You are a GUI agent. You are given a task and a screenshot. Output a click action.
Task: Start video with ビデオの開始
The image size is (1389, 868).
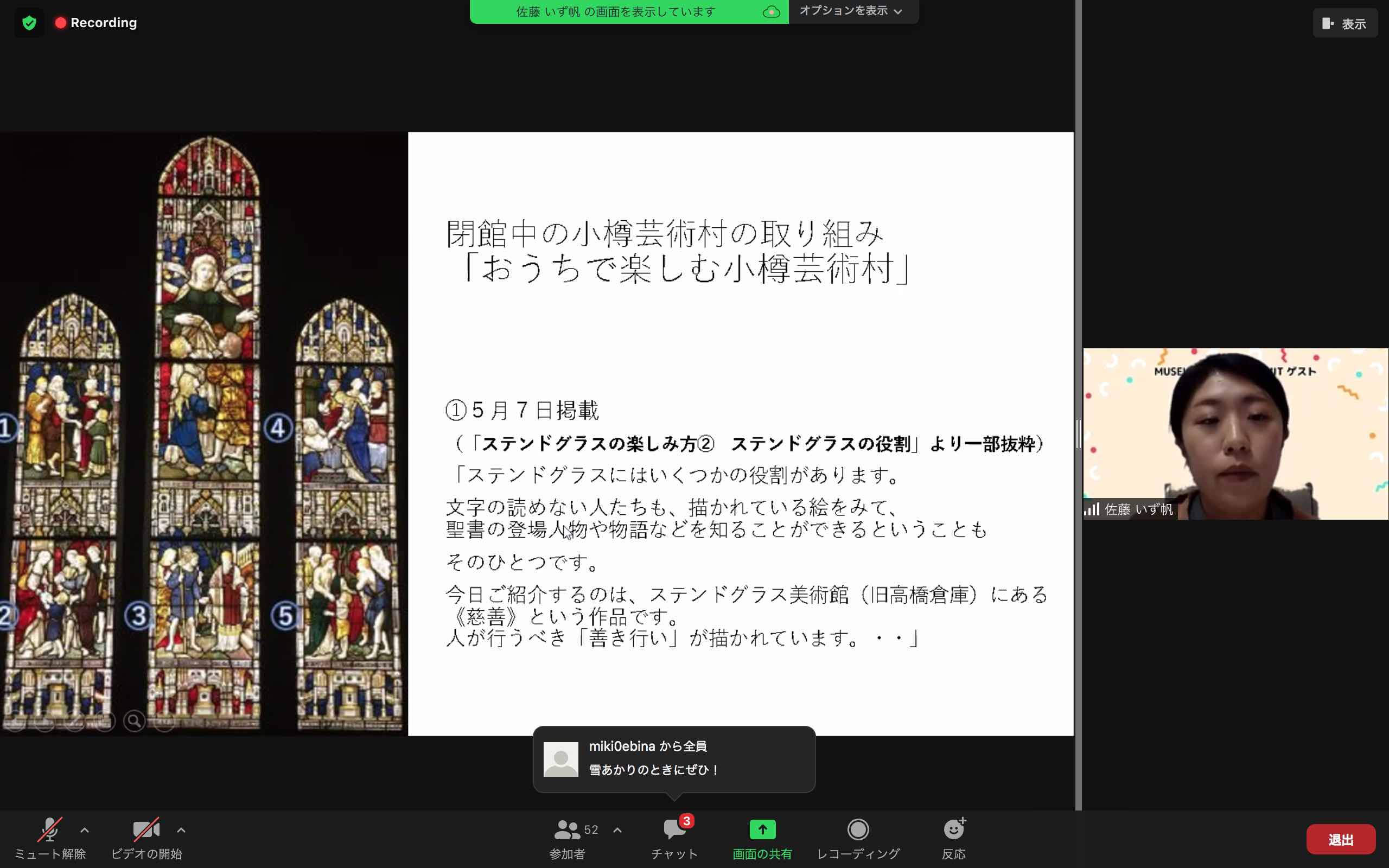pyautogui.click(x=146, y=838)
